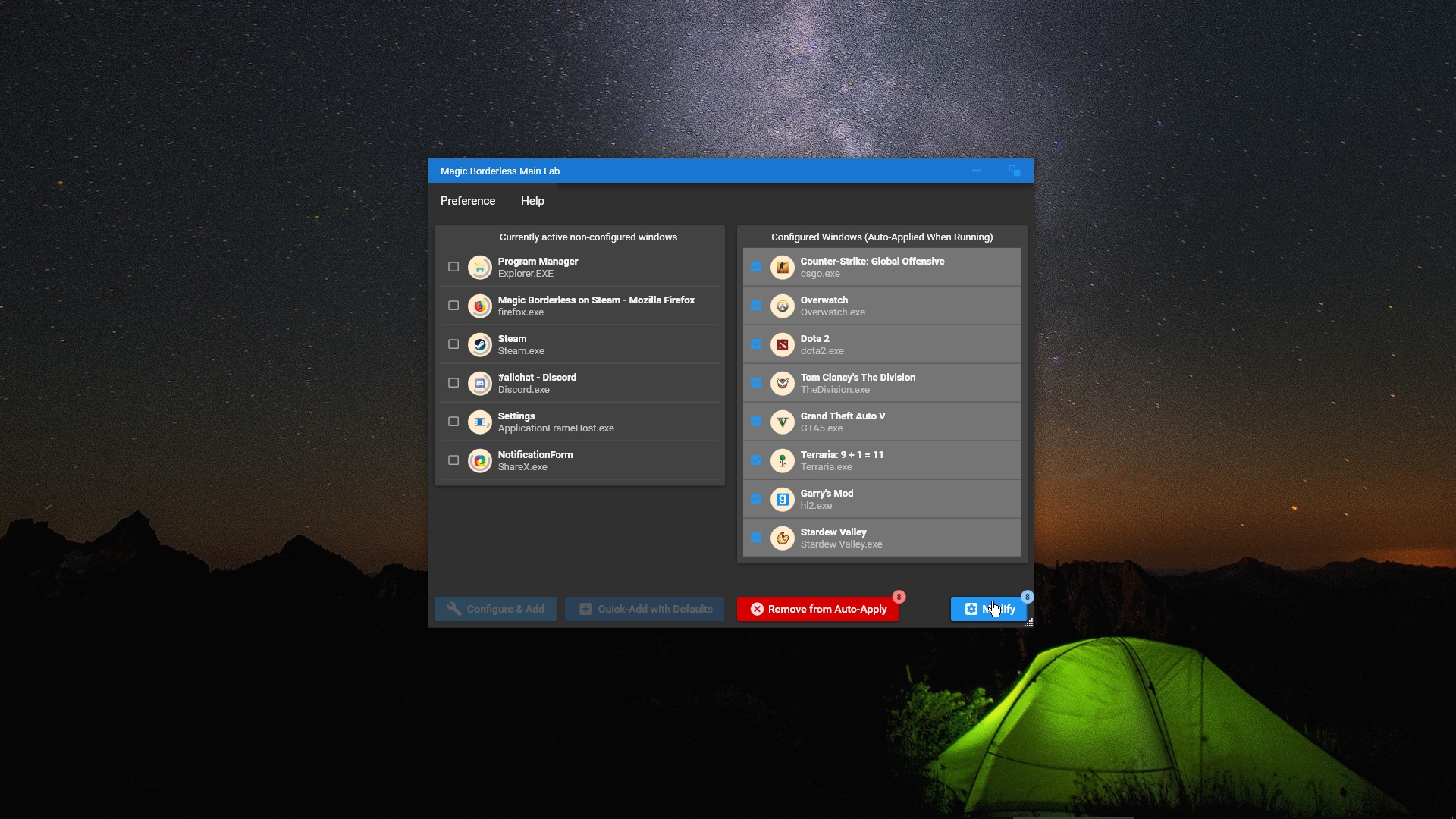Viewport: 1456px width, 819px height.
Task: Open the Preference menu
Action: pos(467,201)
